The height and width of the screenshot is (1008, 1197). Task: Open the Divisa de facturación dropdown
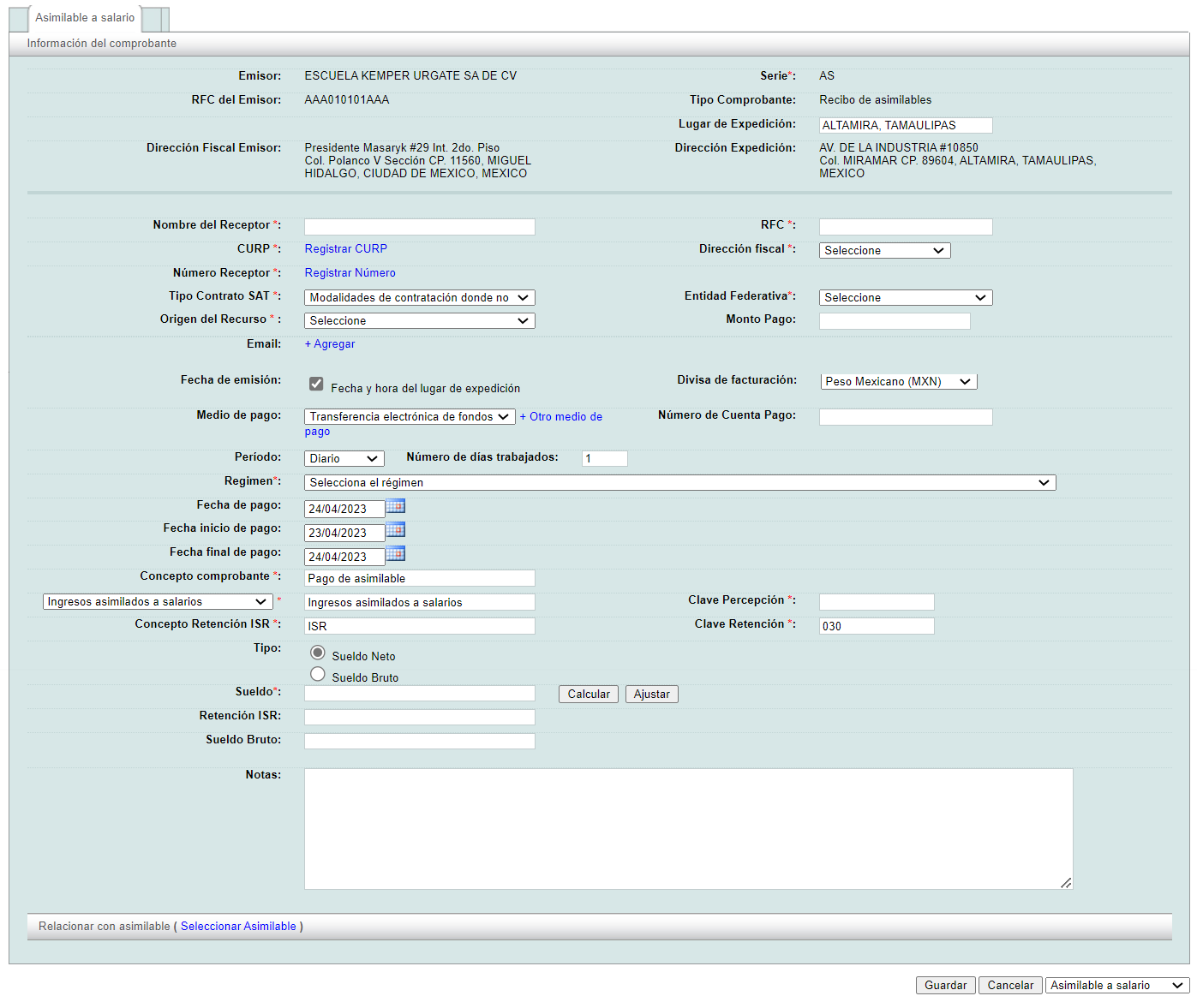[x=898, y=382]
